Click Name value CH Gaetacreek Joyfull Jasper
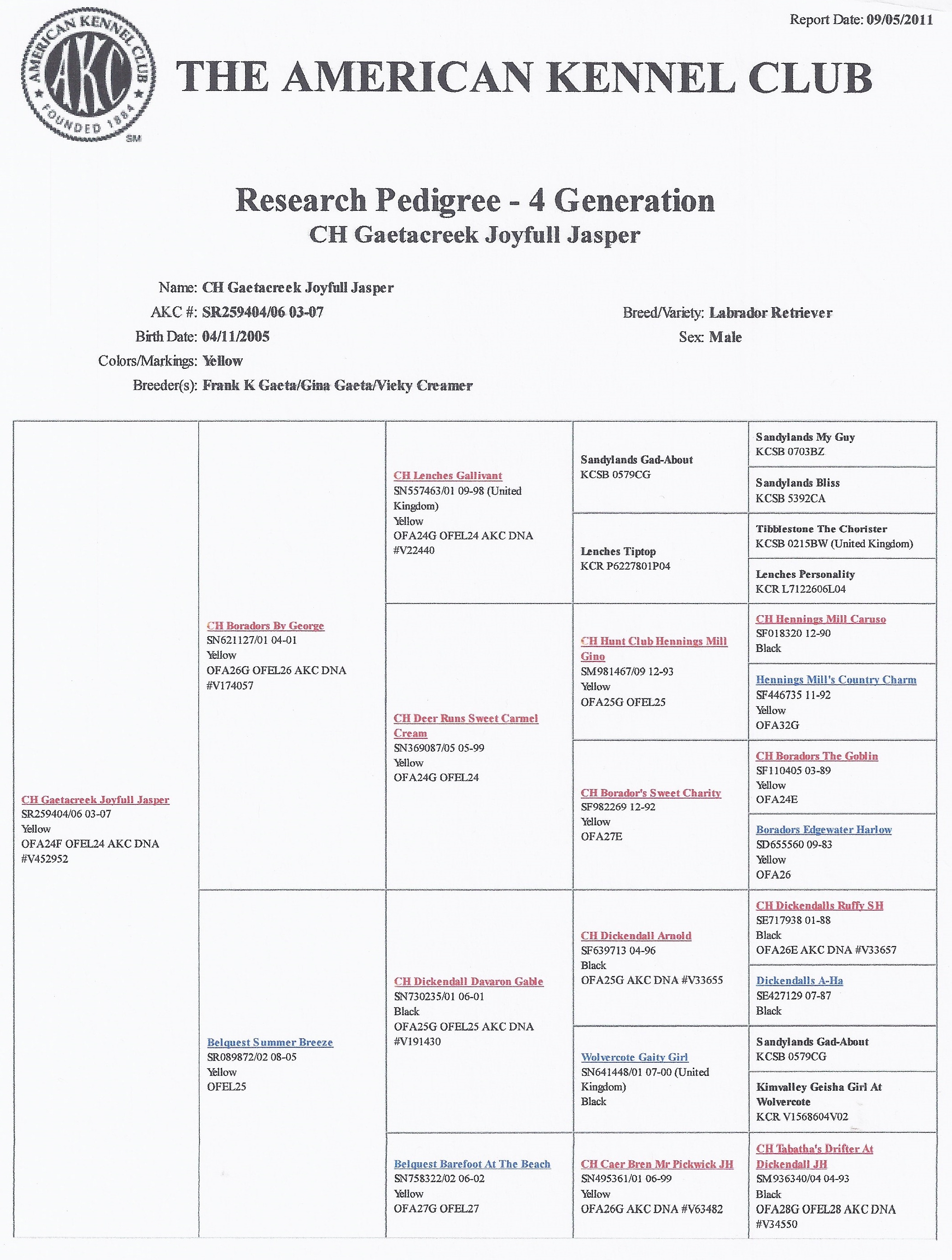952x1260 pixels. pyautogui.click(x=298, y=288)
